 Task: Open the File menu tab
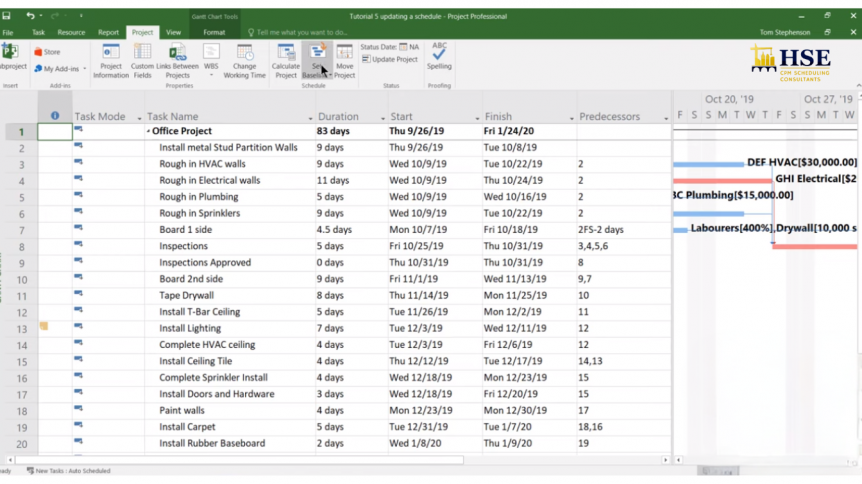tap(8, 32)
